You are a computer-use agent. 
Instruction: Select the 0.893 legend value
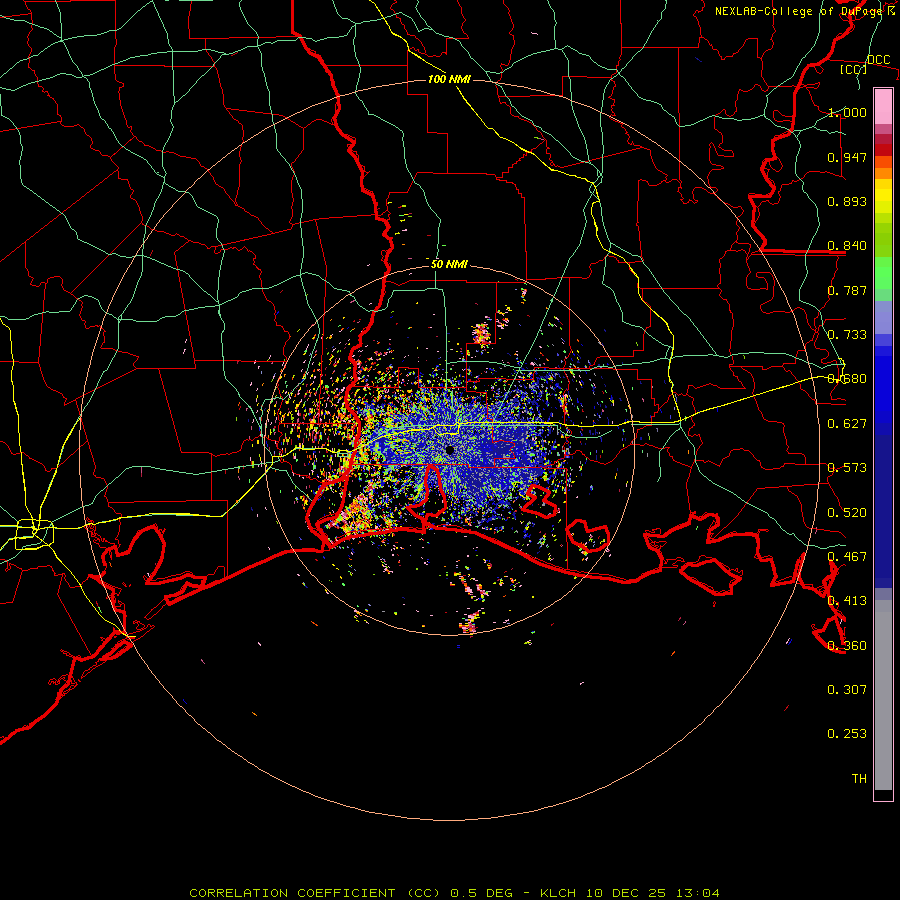tap(847, 201)
